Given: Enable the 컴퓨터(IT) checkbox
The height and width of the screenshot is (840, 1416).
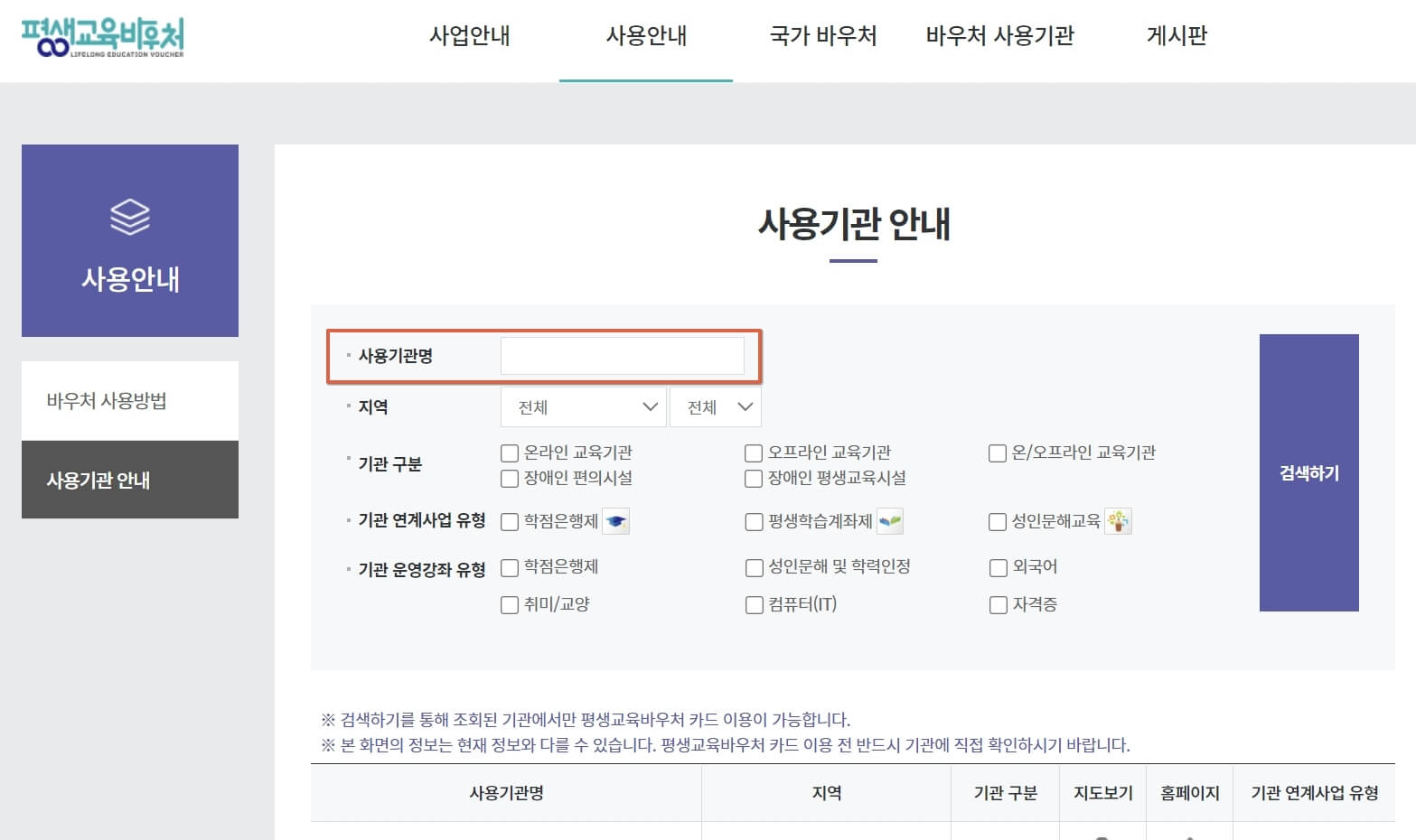Looking at the screenshot, I should click(754, 605).
